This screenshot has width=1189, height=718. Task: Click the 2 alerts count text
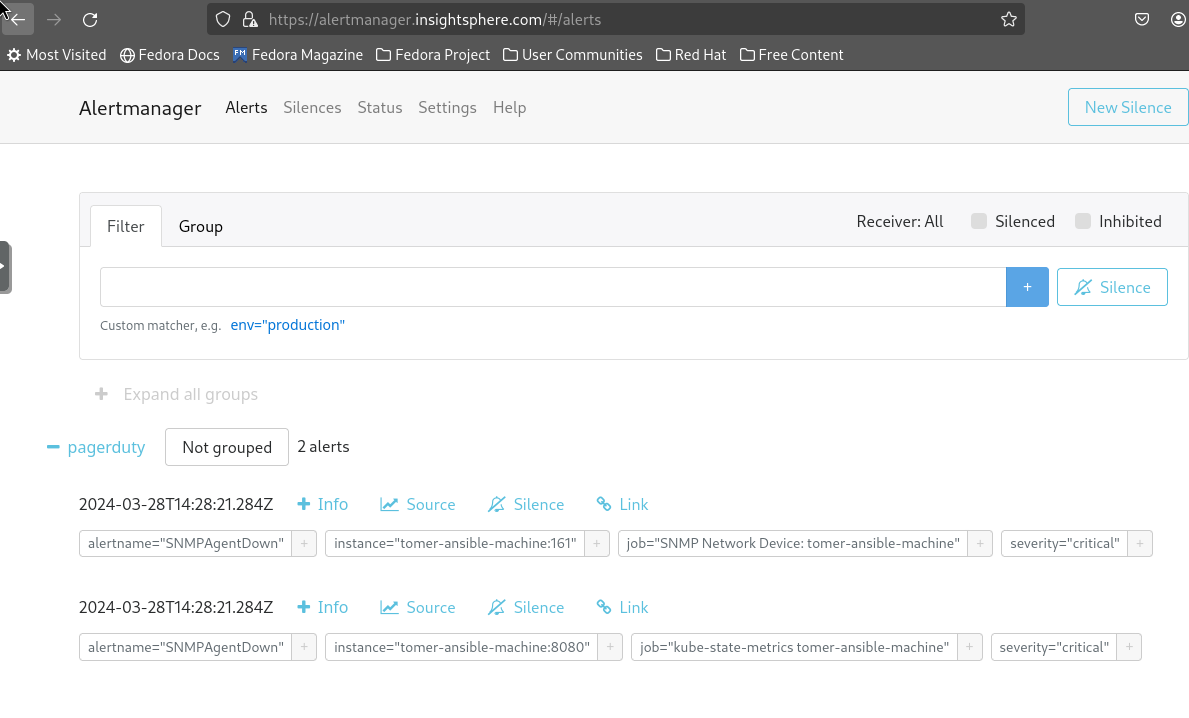[323, 447]
